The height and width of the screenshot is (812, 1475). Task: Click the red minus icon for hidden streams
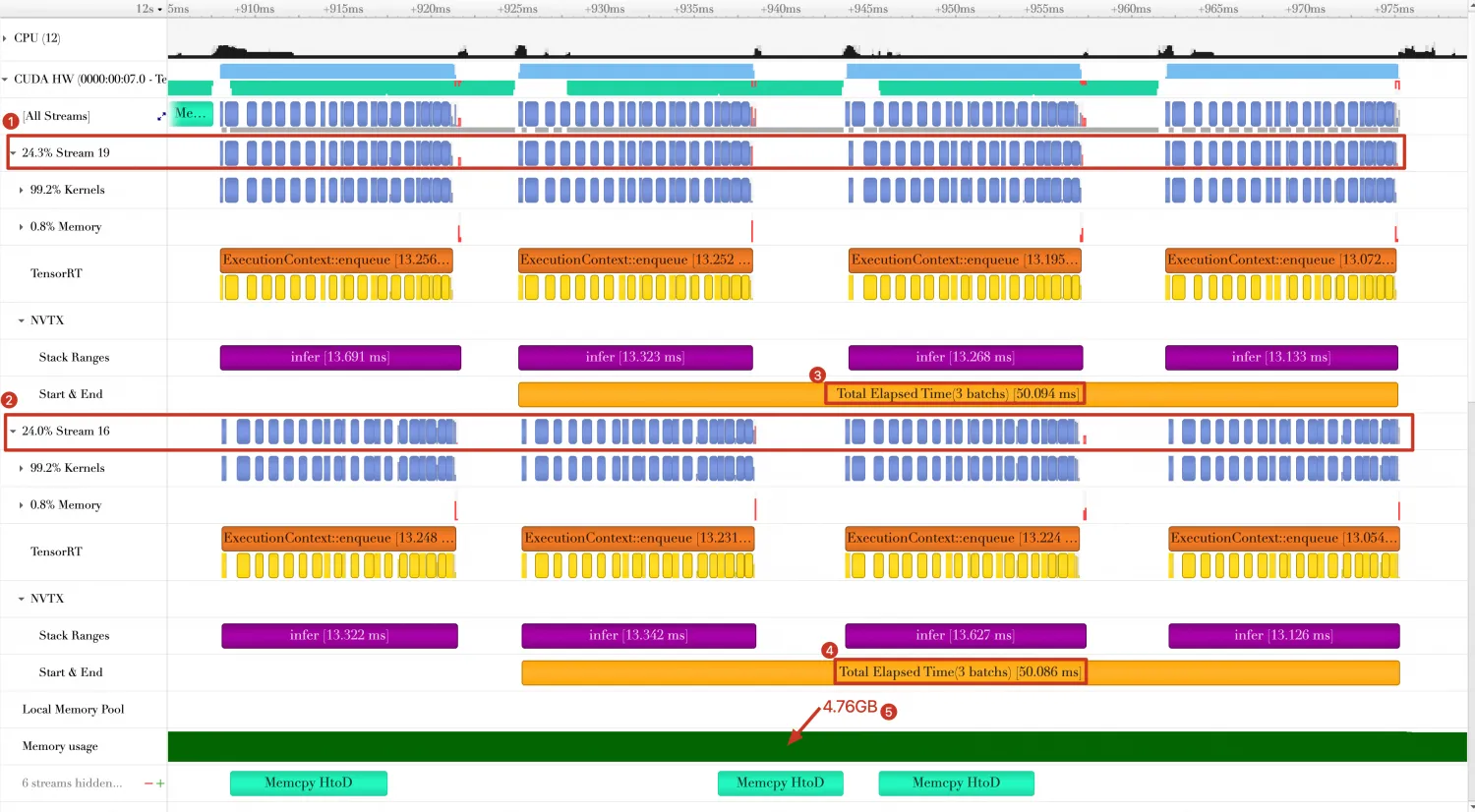pos(148,783)
